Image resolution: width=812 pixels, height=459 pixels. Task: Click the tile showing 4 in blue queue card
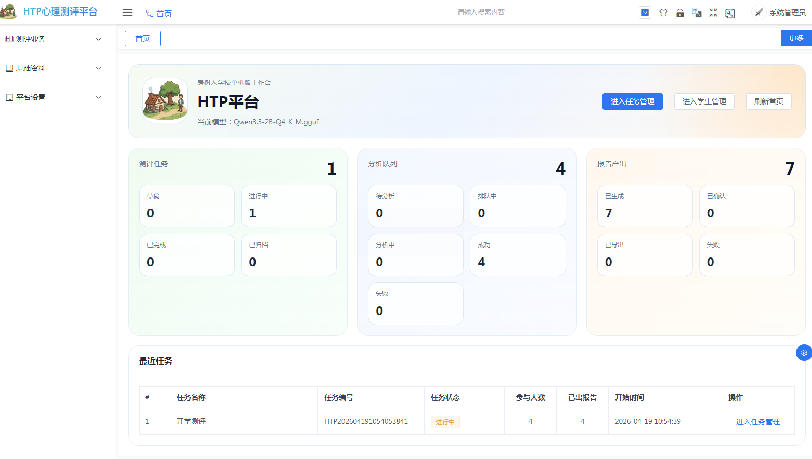pyautogui.click(x=518, y=255)
